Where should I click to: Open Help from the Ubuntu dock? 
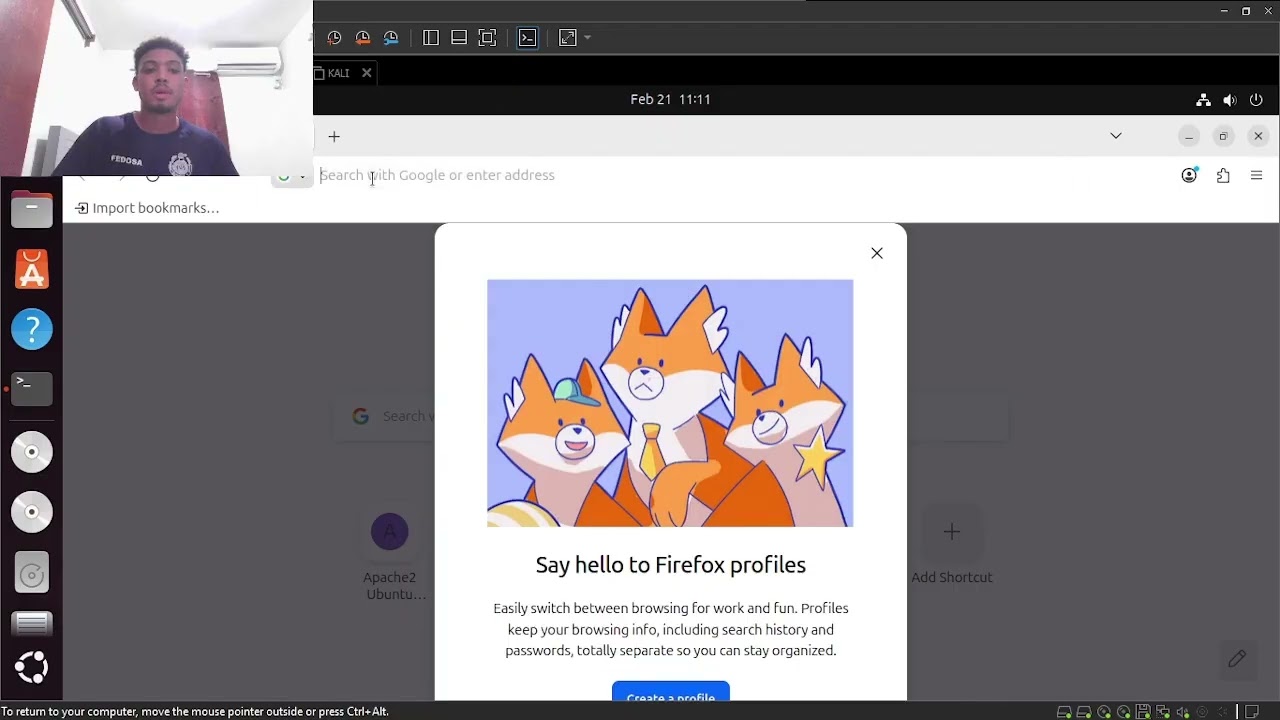(x=32, y=329)
